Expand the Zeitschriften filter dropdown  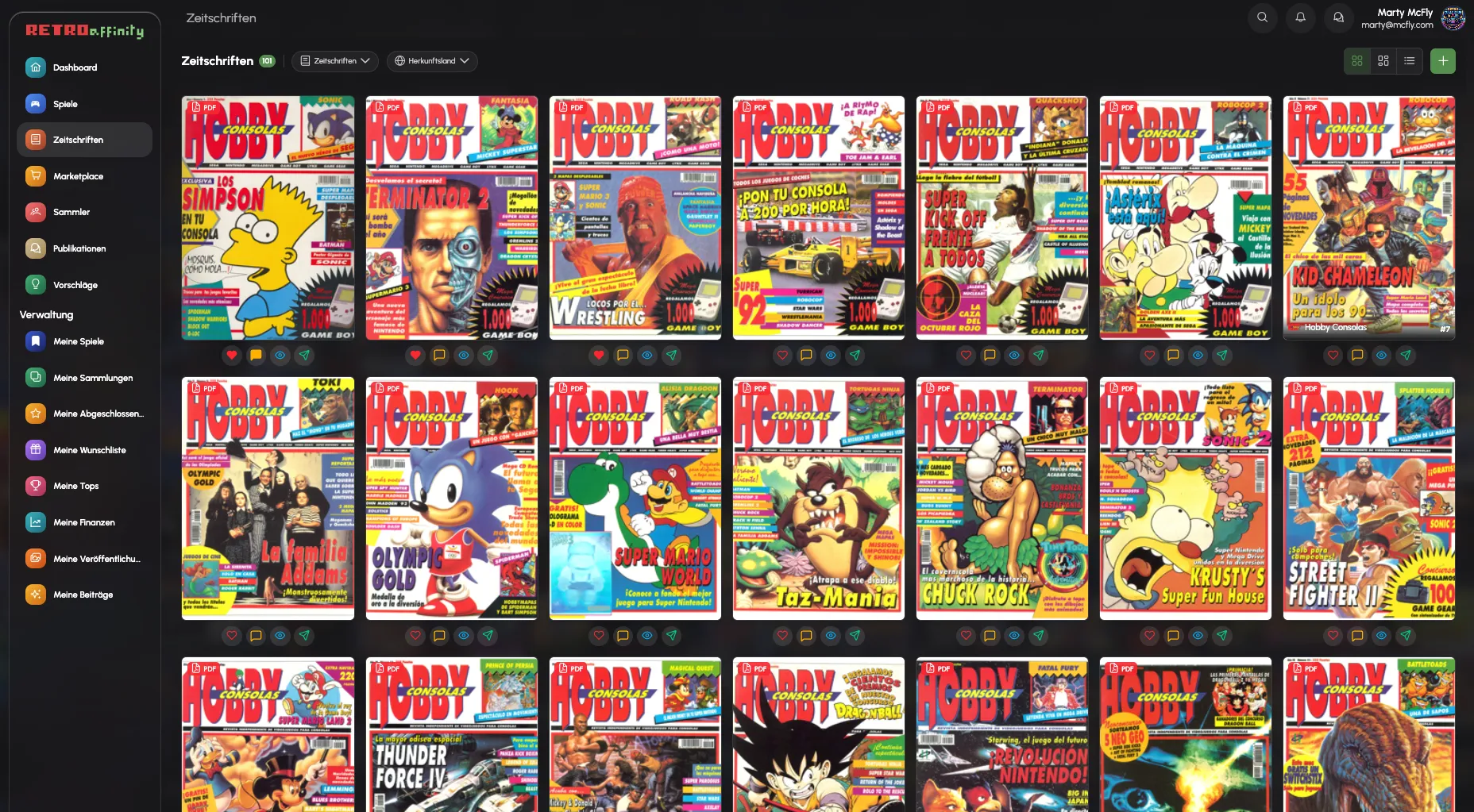coord(334,61)
